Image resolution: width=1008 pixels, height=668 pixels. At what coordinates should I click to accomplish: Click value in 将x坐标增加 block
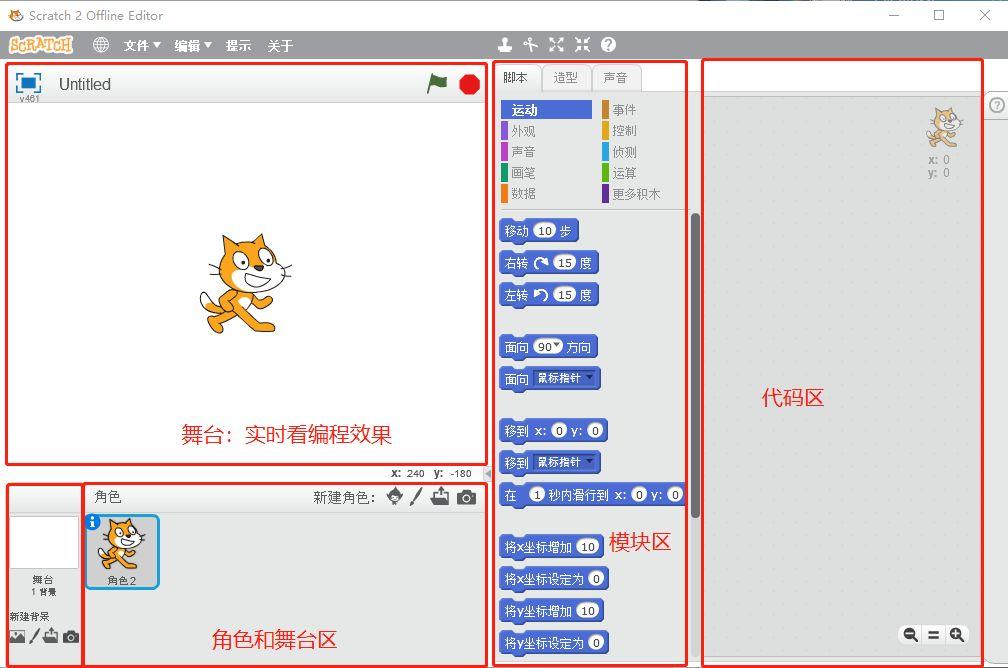588,546
